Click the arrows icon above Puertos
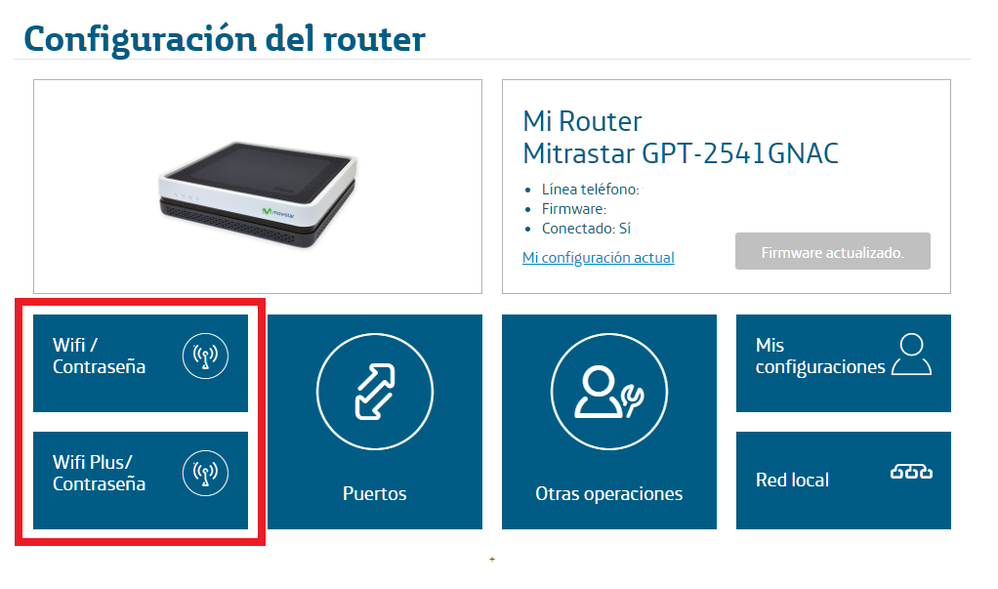Viewport: 998px width, 589px height. pyautogui.click(x=374, y=392)
